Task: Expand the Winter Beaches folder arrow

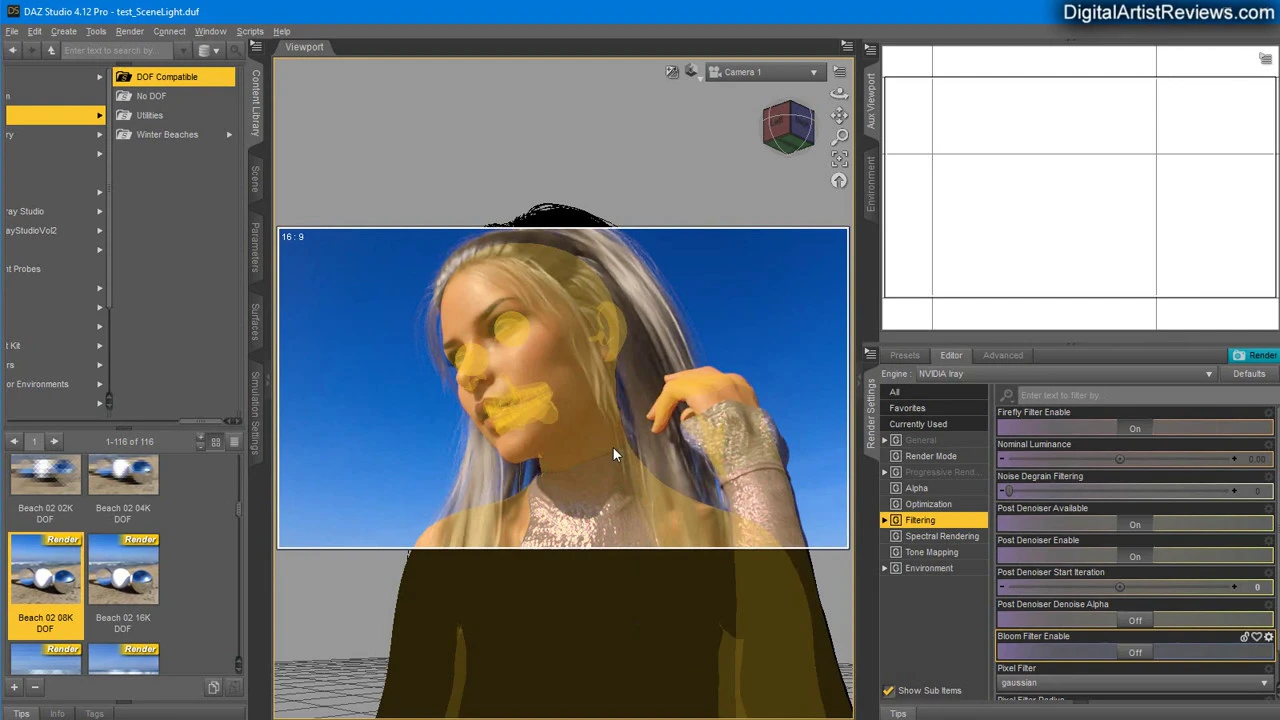Action: coord(229,134)
